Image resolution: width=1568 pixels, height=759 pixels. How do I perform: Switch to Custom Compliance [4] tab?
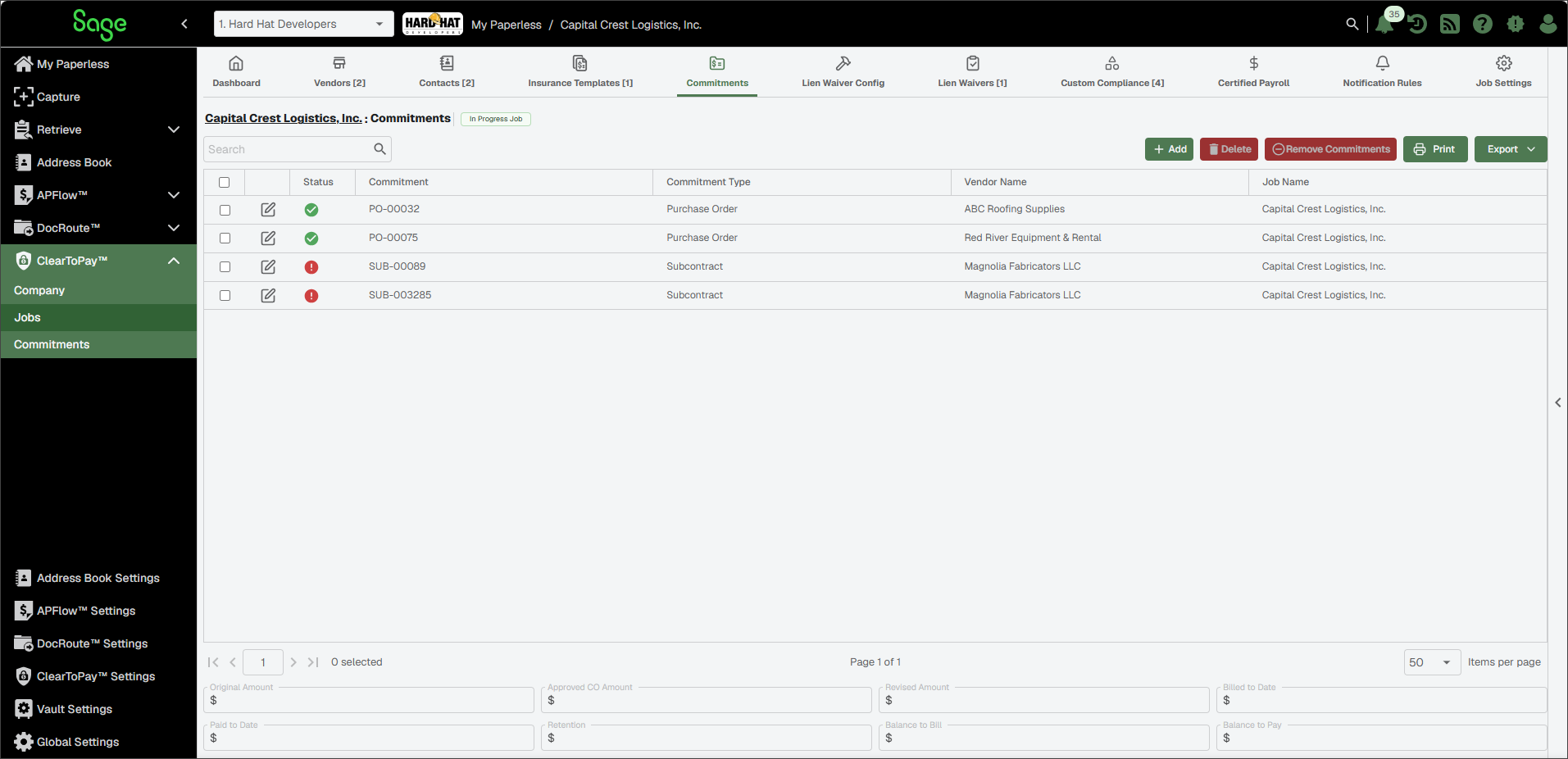pyautogui.click(x=1112, y=71)
